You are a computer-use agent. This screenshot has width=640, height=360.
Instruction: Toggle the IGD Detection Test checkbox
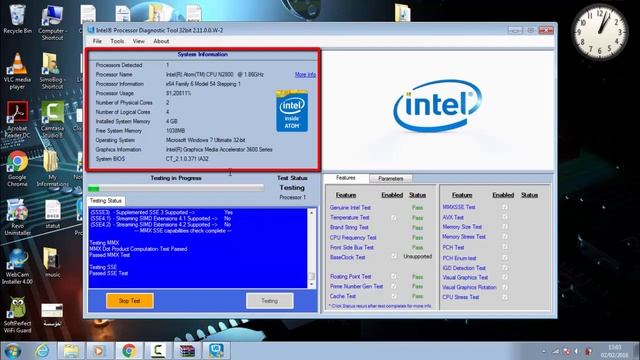(505, 268)
